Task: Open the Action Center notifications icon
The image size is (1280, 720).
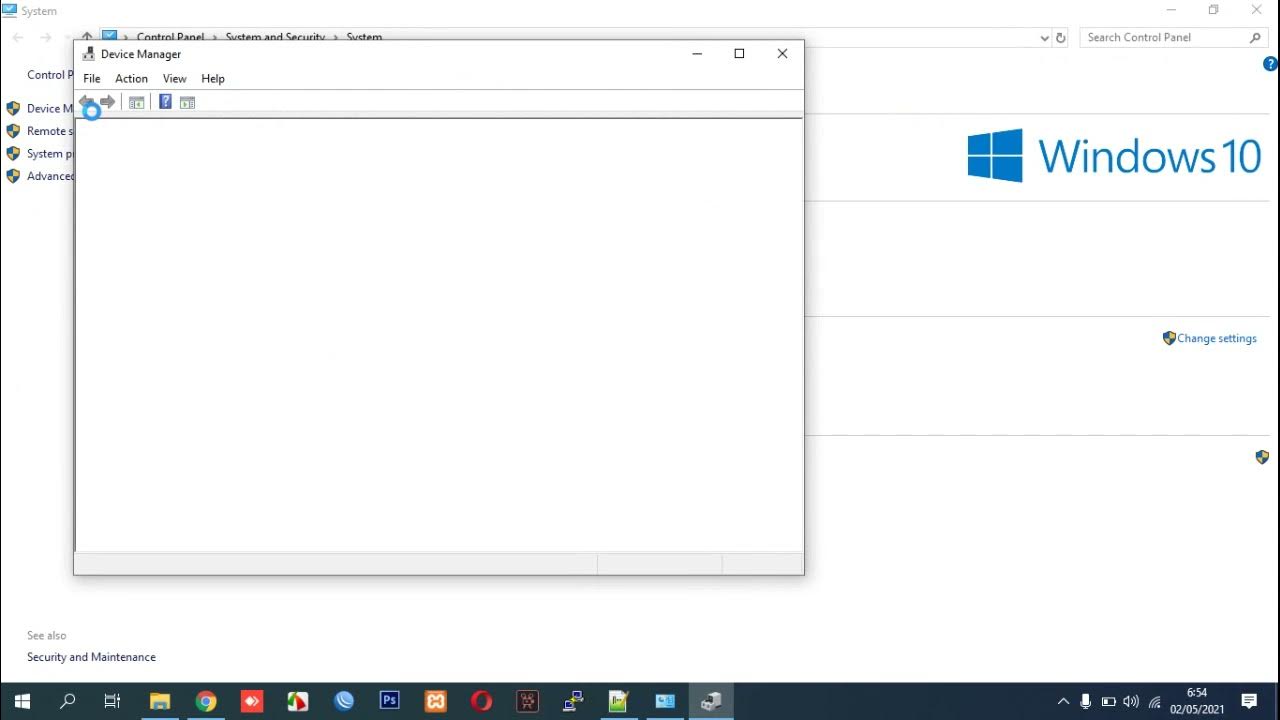Action: (x=1249, y=701)
